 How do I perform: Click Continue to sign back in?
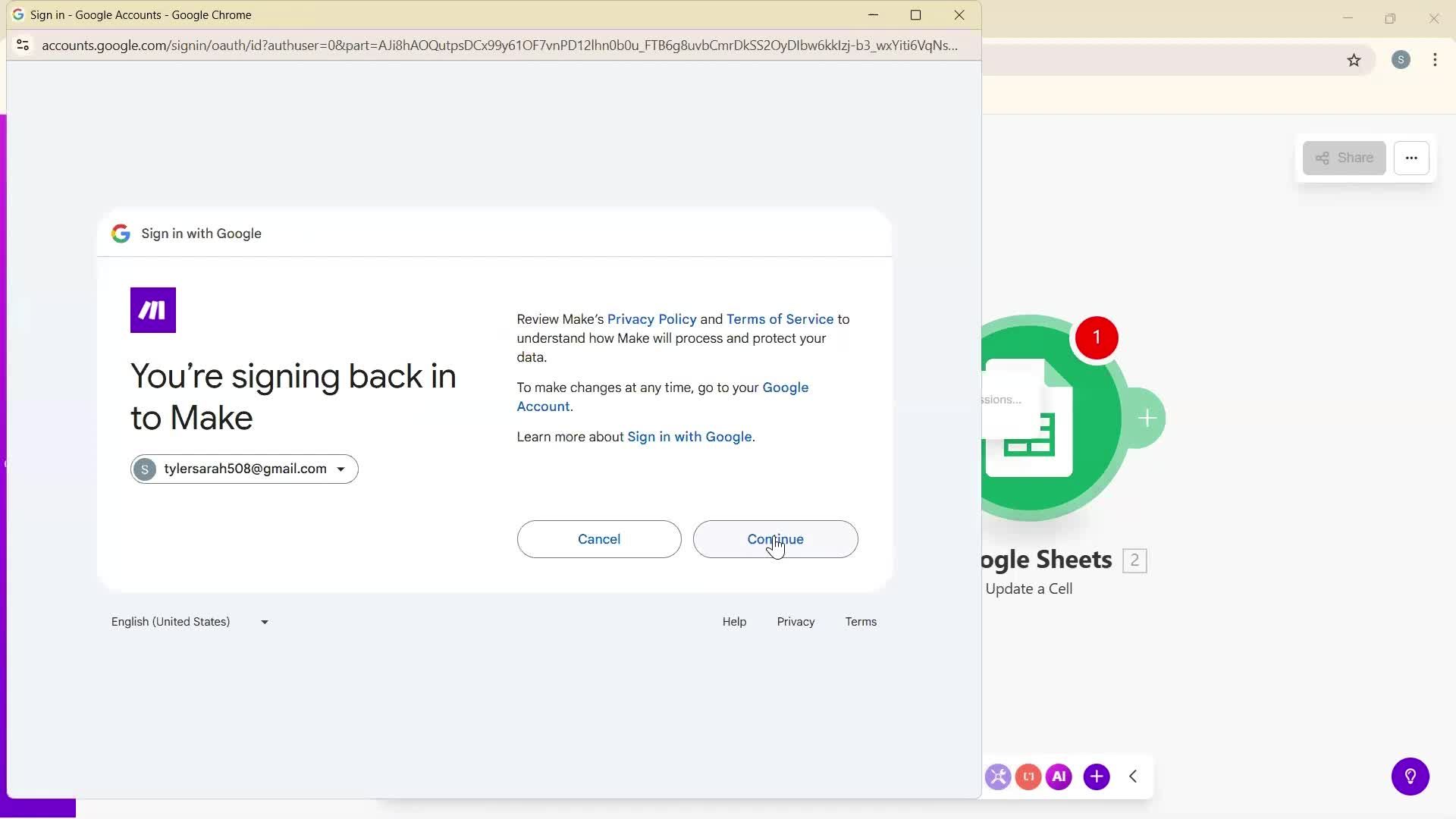[x=775, y=539]
